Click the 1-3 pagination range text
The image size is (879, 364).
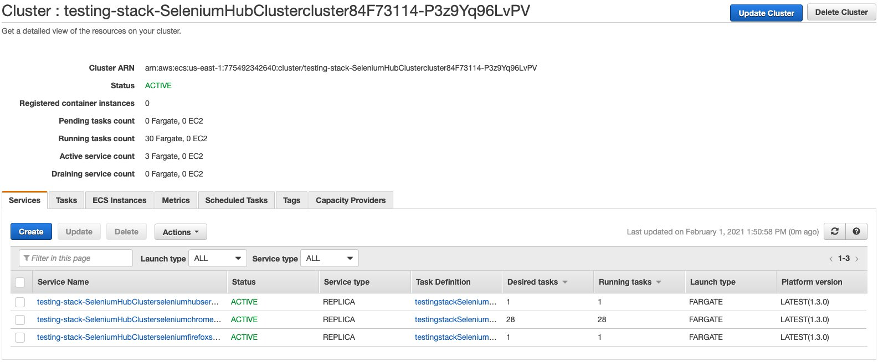pyautogui.click(x=844, y=259)
